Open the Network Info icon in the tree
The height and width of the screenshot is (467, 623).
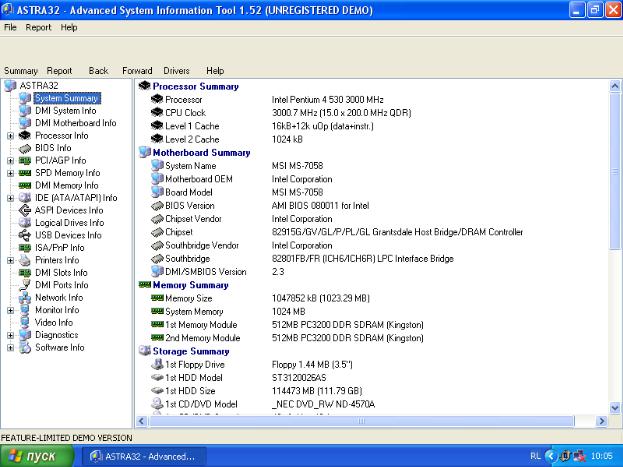click(x=26, y=298)
